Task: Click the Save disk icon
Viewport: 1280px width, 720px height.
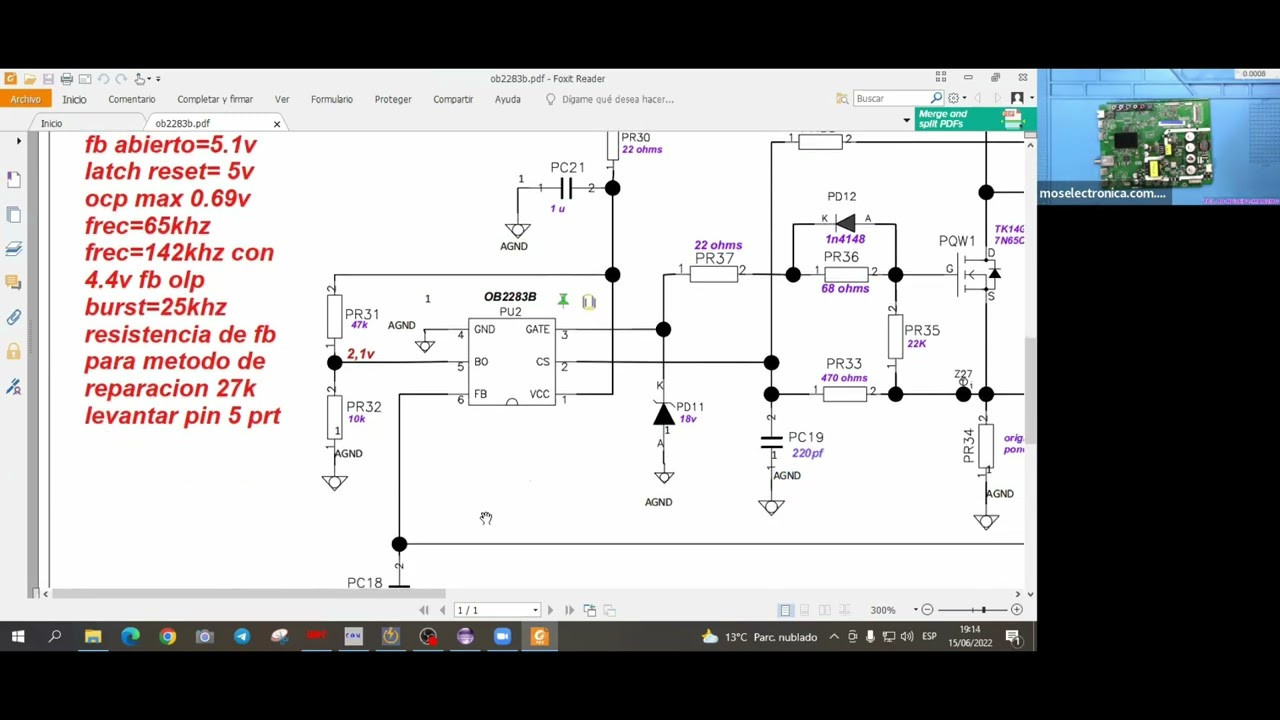Action: (x=48, y=79)
